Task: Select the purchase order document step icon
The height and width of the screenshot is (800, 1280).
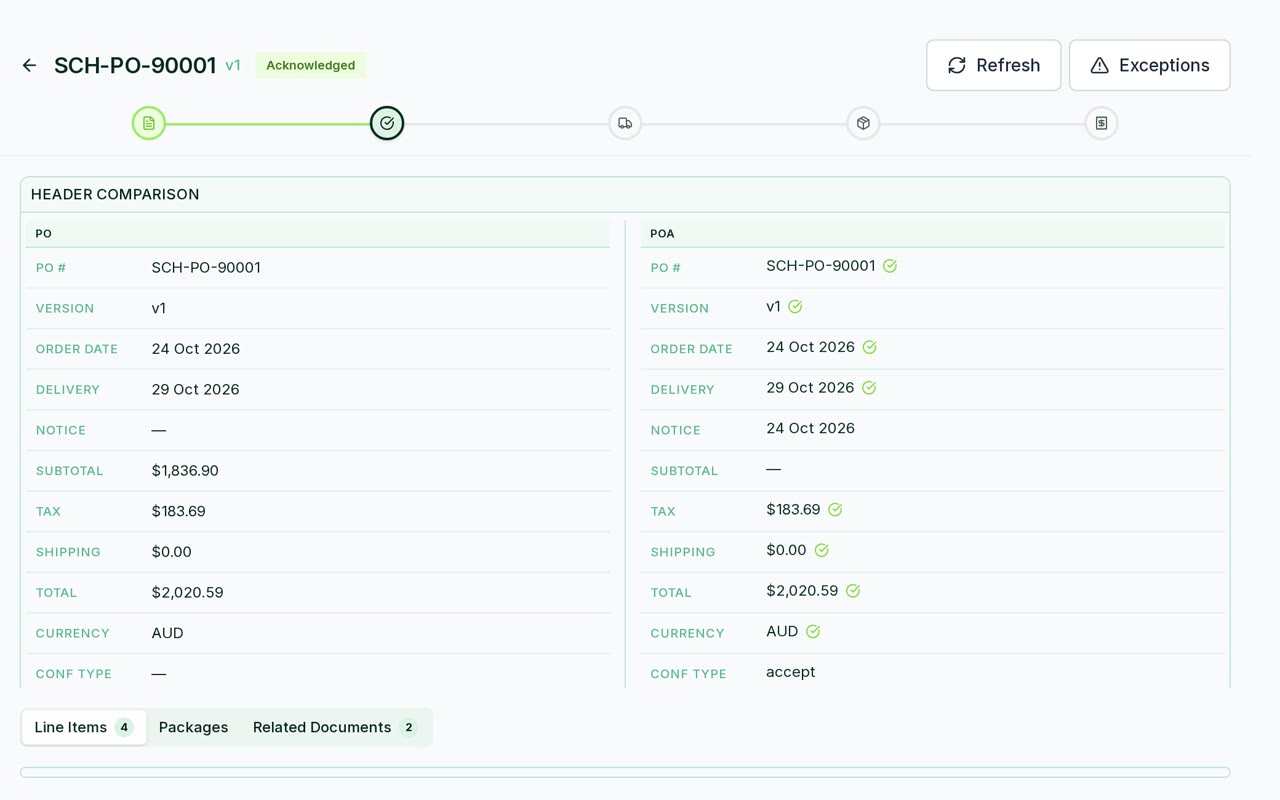Action: (x=149, y=123)
